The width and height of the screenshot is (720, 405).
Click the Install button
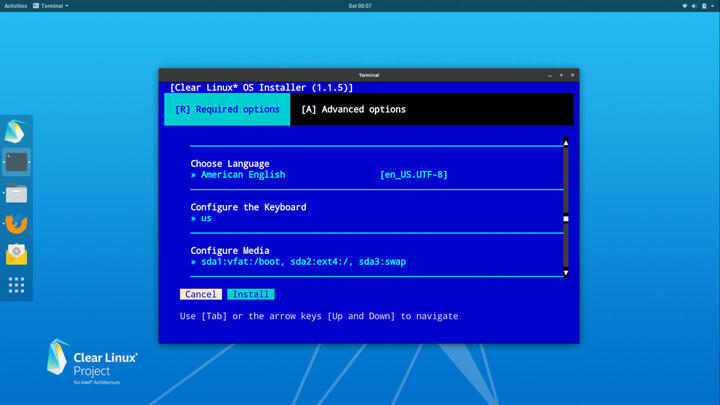pyautogui.click(x=251, y=294)
